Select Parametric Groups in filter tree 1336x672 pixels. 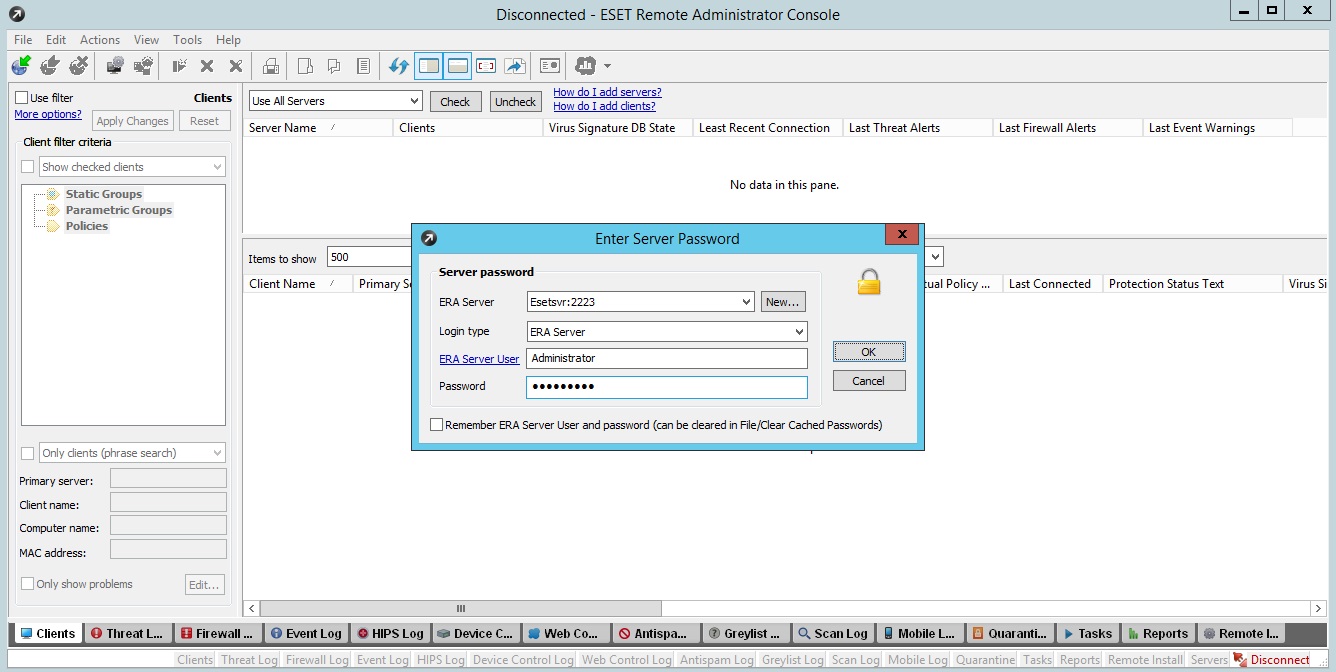(x=119, y=210)
